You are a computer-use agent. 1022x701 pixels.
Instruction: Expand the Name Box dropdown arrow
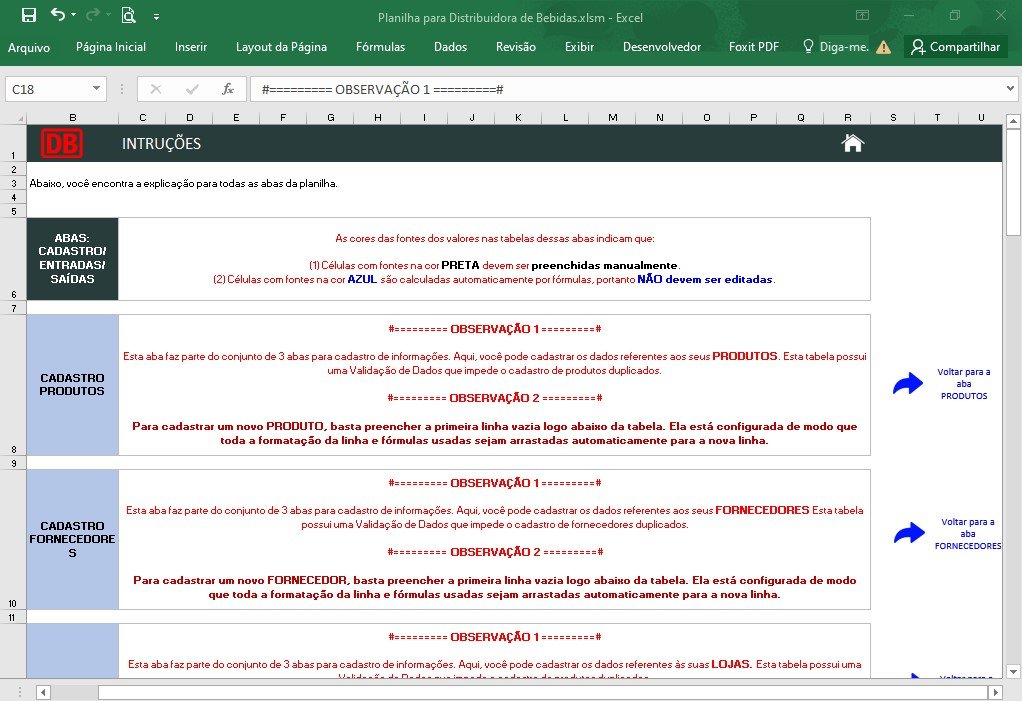coord(96,89)
